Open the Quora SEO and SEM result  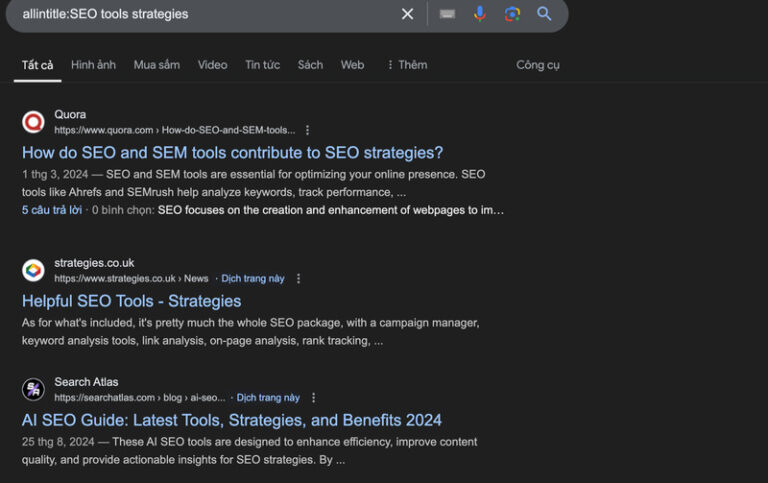coord(232,153)
